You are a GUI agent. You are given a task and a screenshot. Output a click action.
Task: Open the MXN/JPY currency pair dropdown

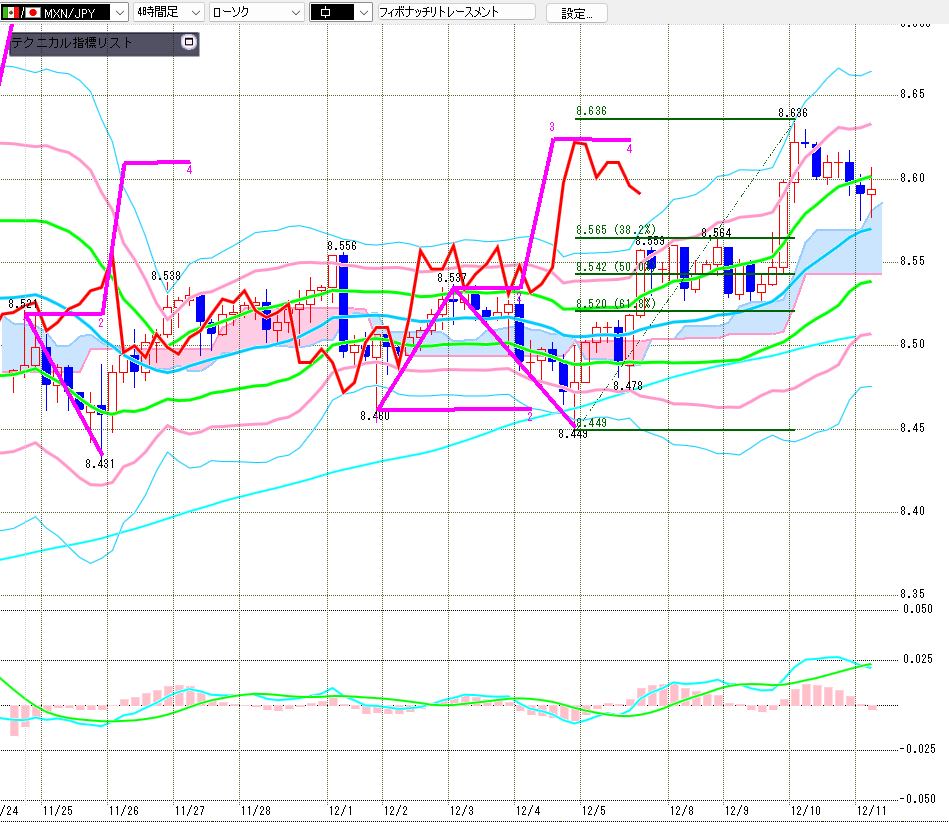[120, 13]
